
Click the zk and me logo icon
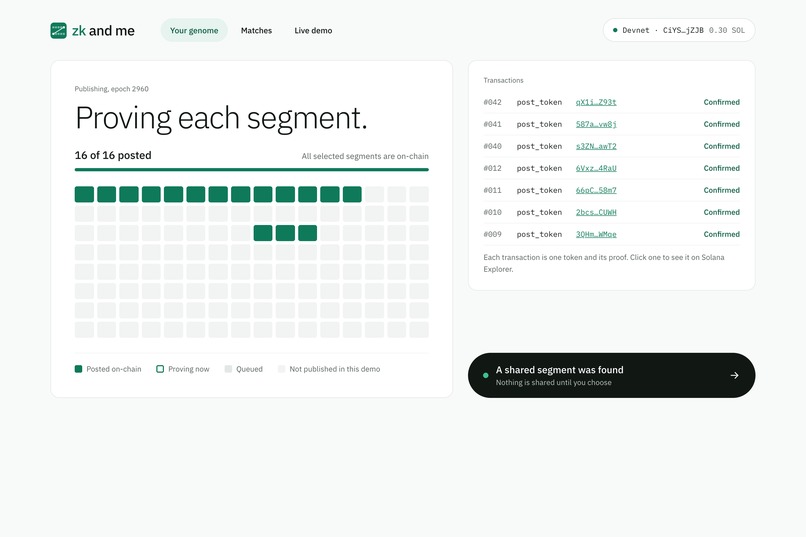tap(59, 30)
